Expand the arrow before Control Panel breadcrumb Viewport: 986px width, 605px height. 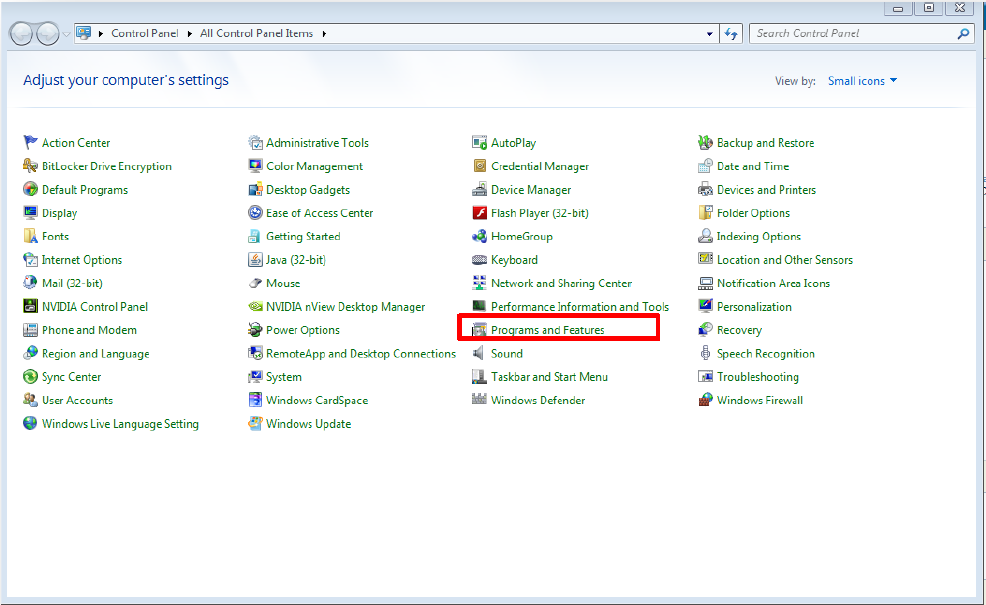tap(101, 34)
